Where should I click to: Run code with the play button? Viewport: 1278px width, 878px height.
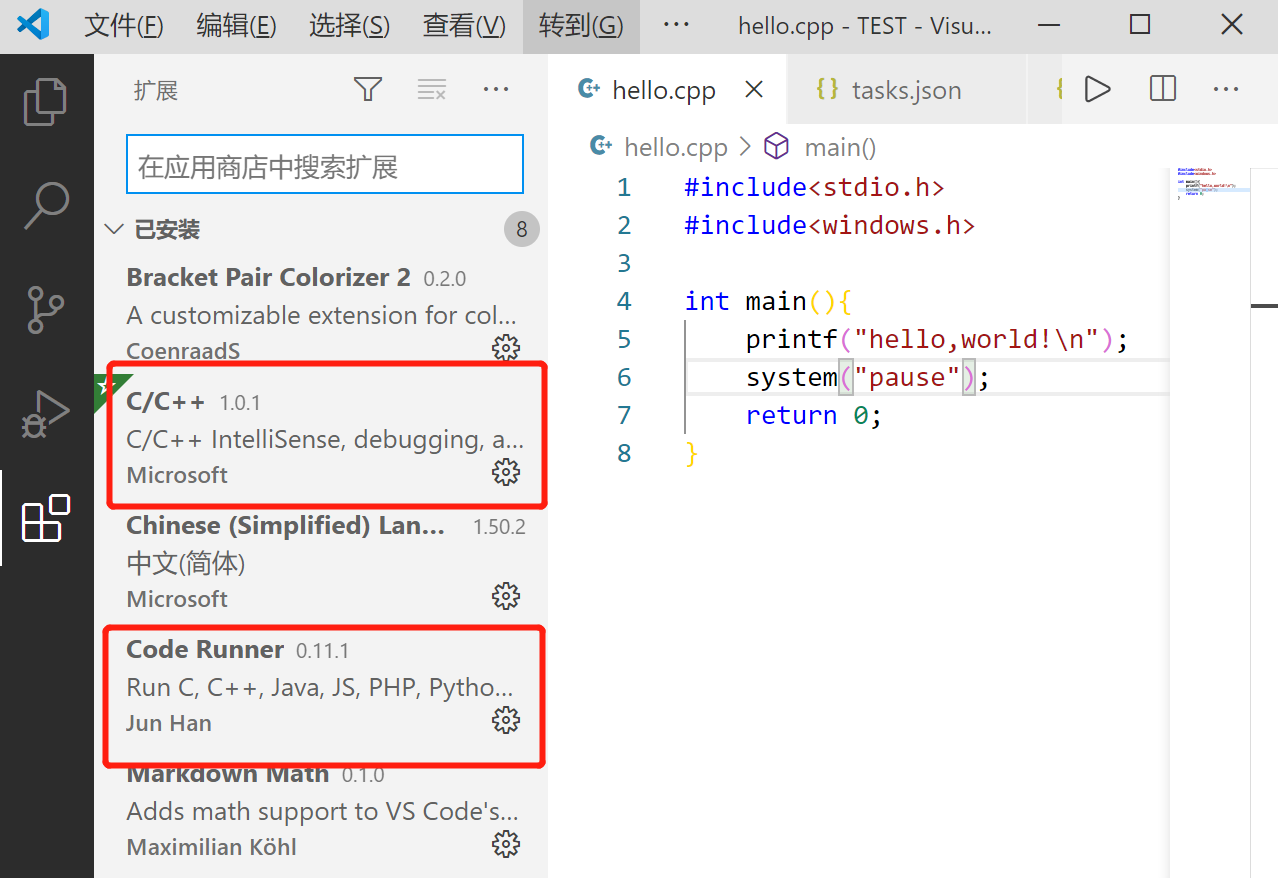coord(1097,89)
